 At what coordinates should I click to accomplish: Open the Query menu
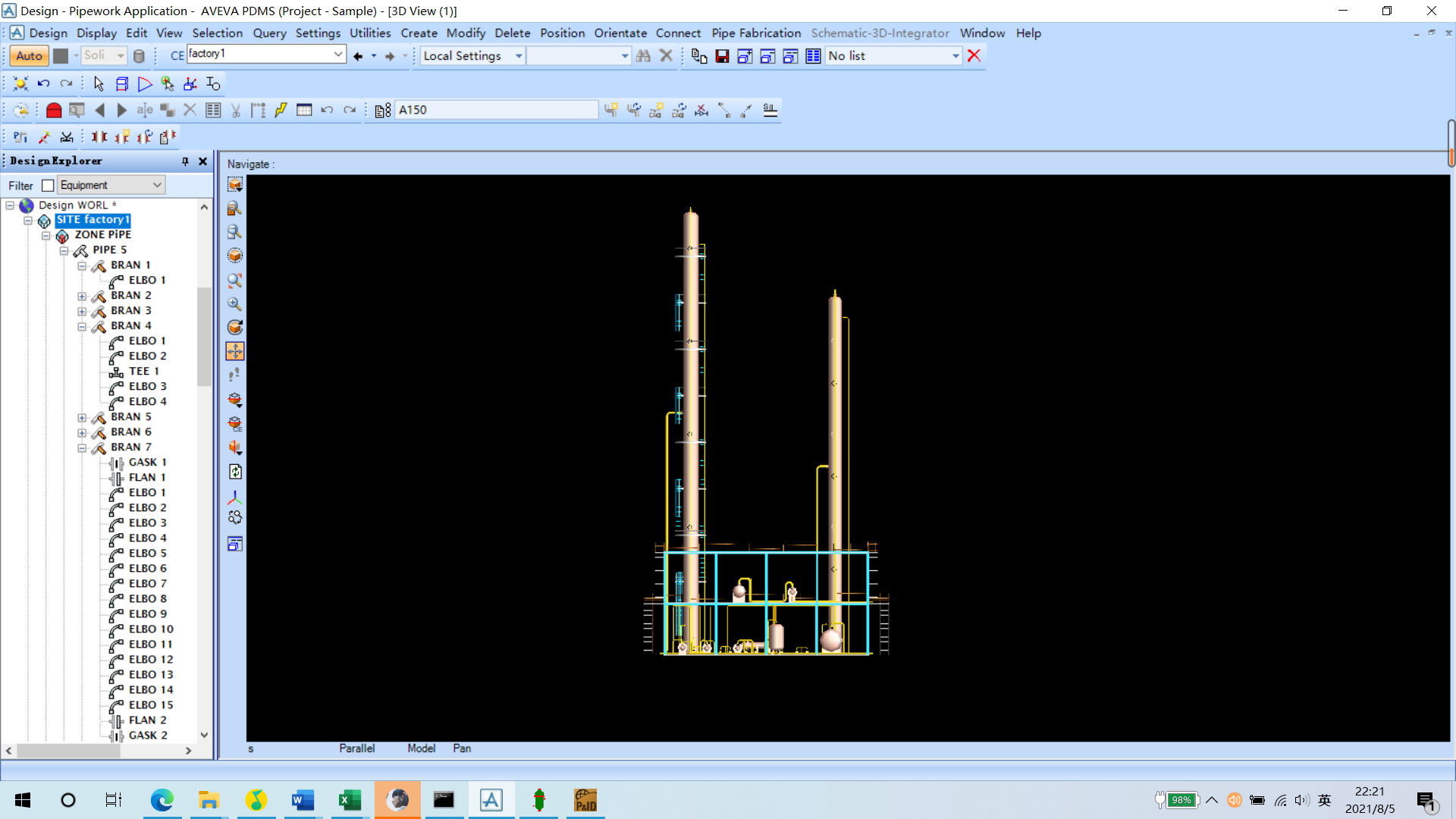(269, 33)
